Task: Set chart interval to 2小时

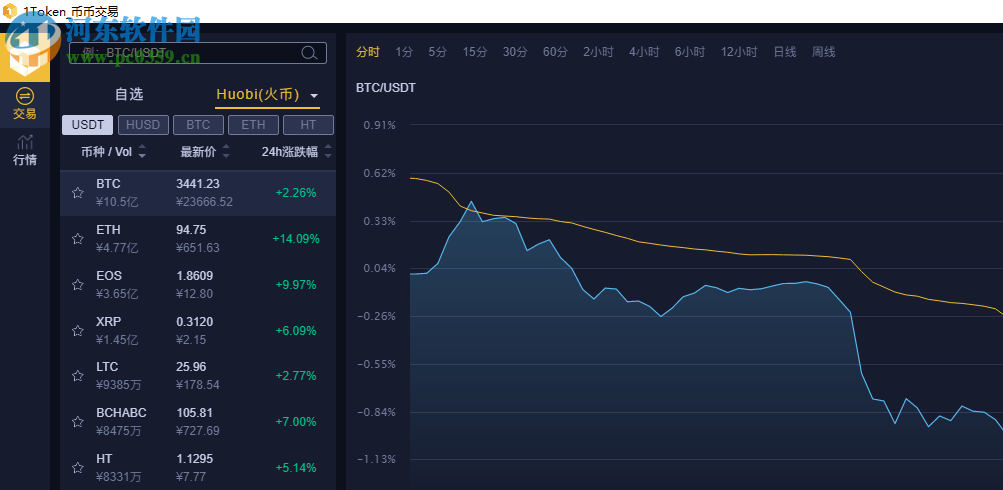Action: 598,52
